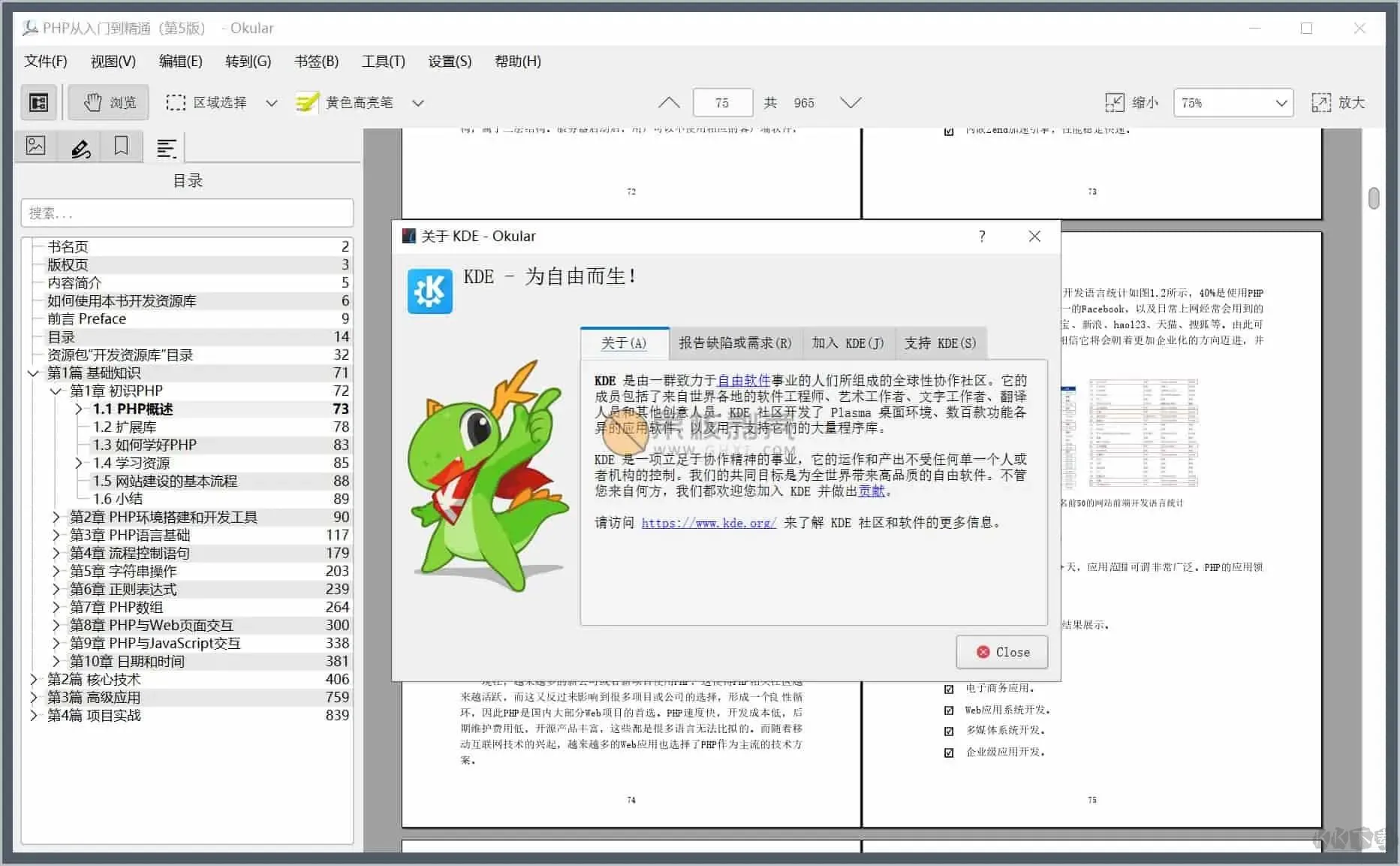Select the 浏览 browse hand tool
Viewport: 1400px width, 866px height.
[108, 102]
